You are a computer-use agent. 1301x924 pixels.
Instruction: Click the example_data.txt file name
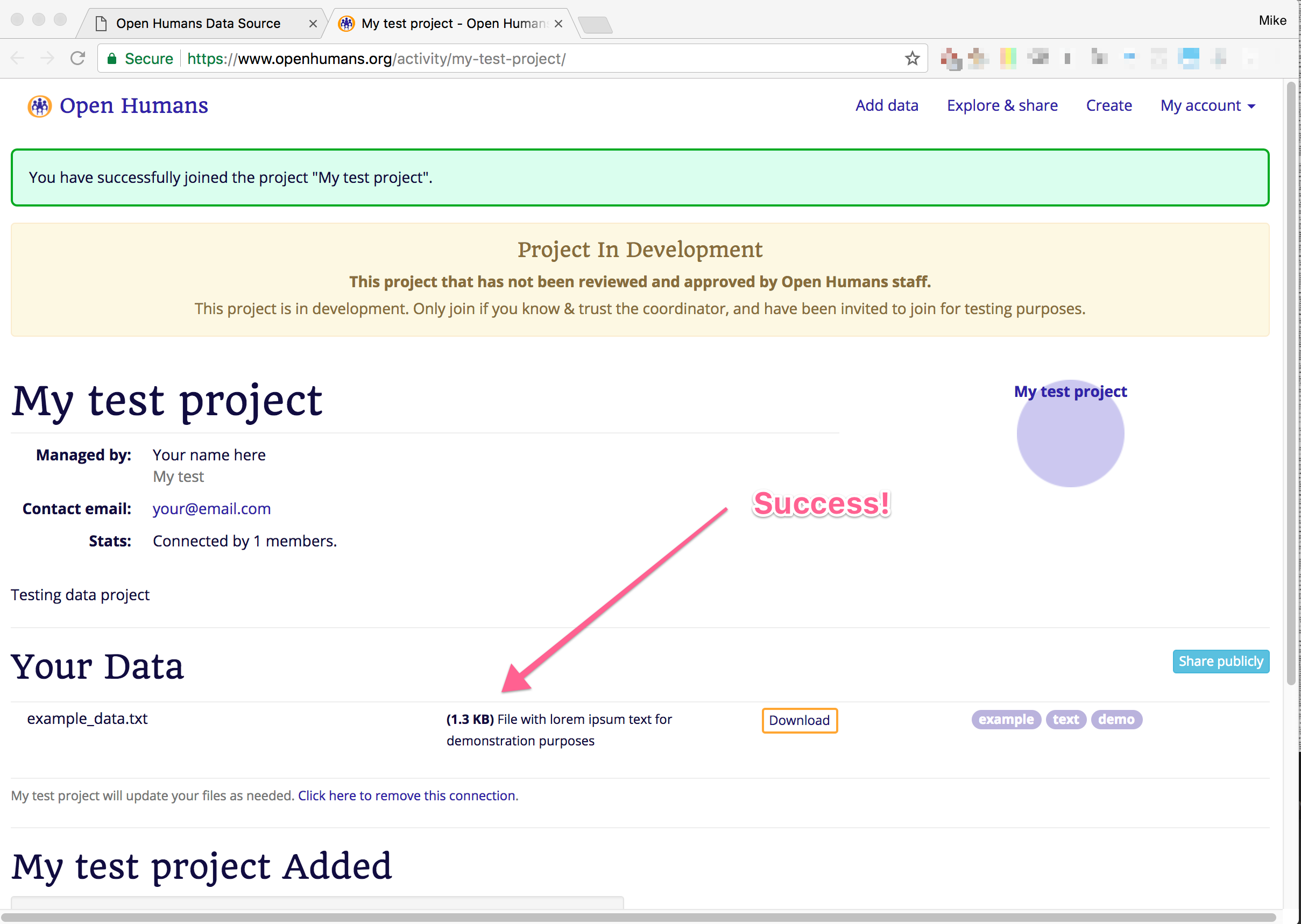tap(87, 719)
